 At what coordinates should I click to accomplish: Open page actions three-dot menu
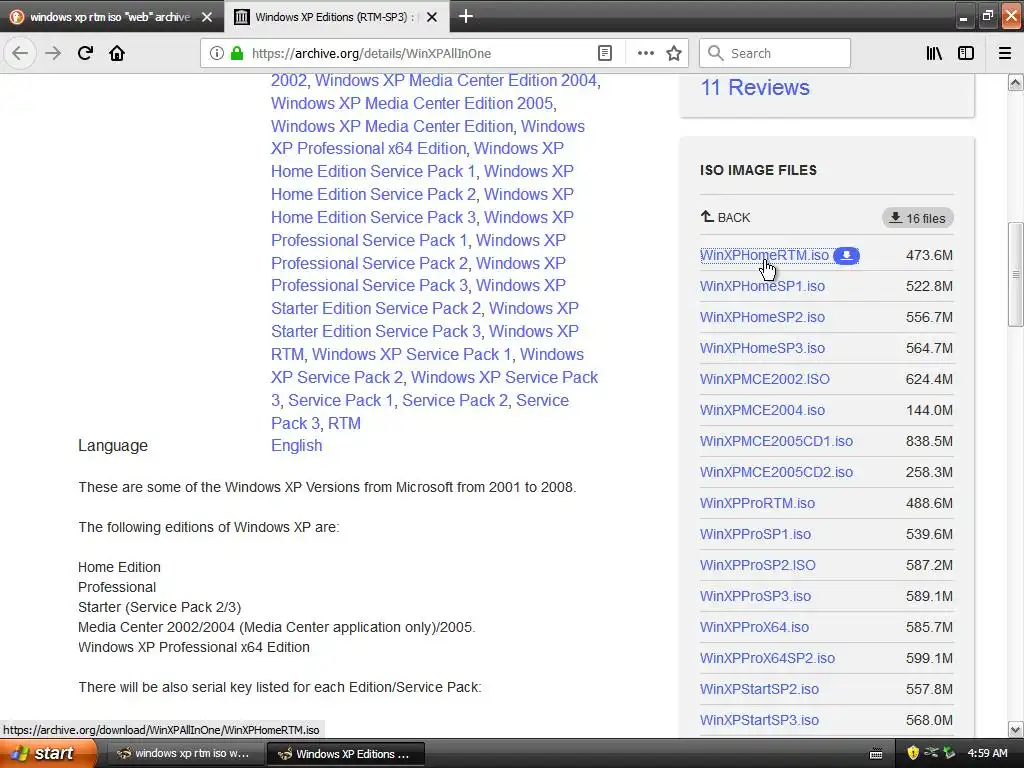[645, 53]
